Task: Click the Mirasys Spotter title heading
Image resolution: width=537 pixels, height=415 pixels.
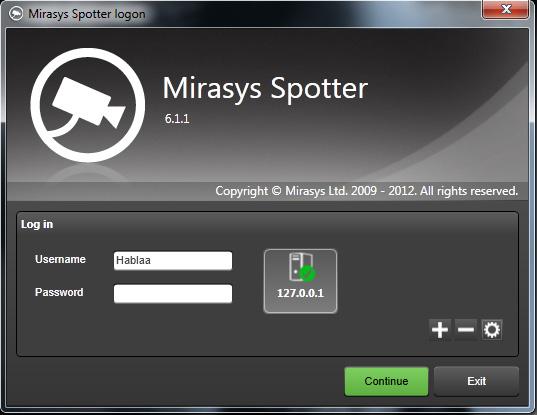Action: point(265,88)
